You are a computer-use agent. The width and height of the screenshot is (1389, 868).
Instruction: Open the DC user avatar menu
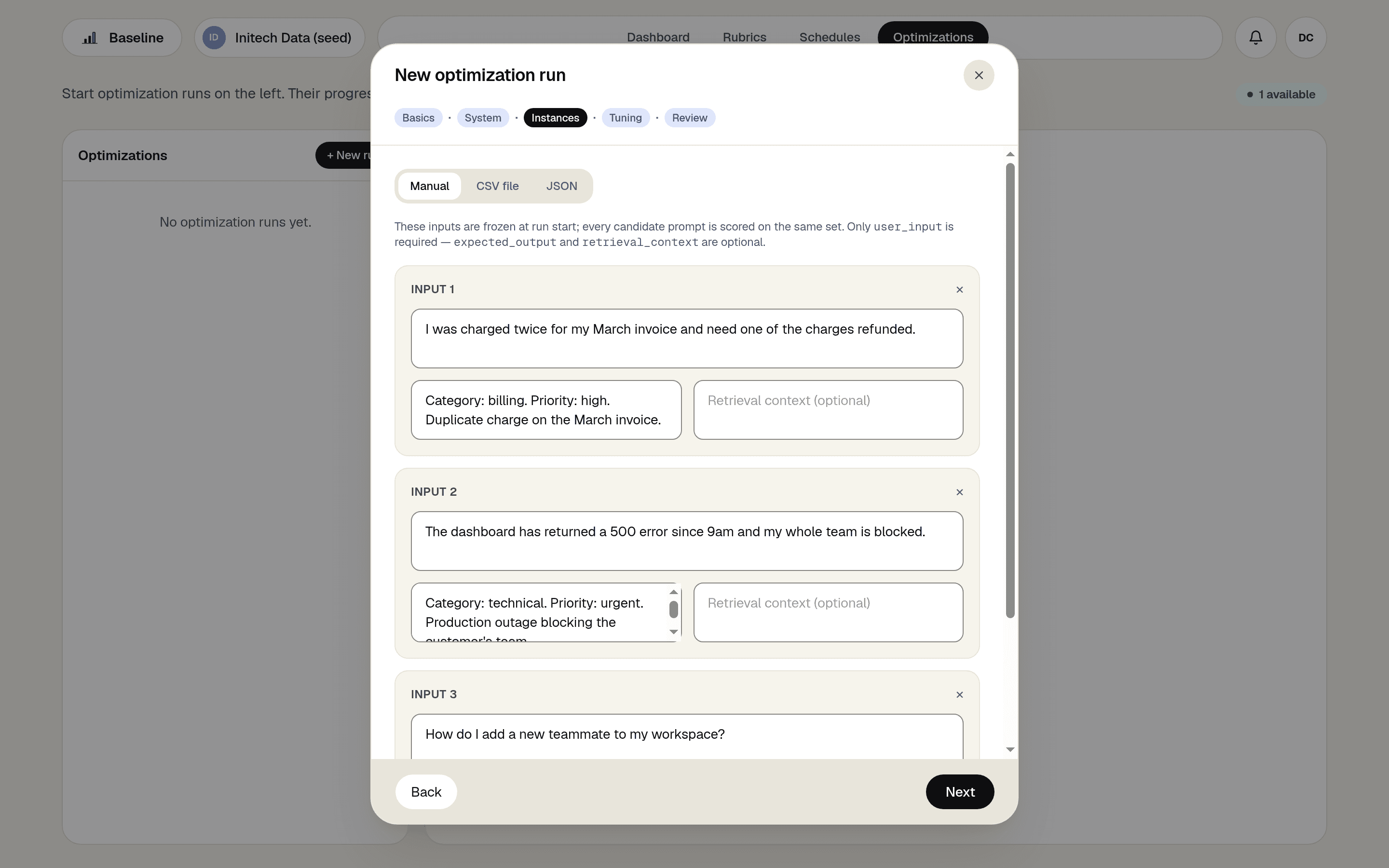pos(1306,38)
